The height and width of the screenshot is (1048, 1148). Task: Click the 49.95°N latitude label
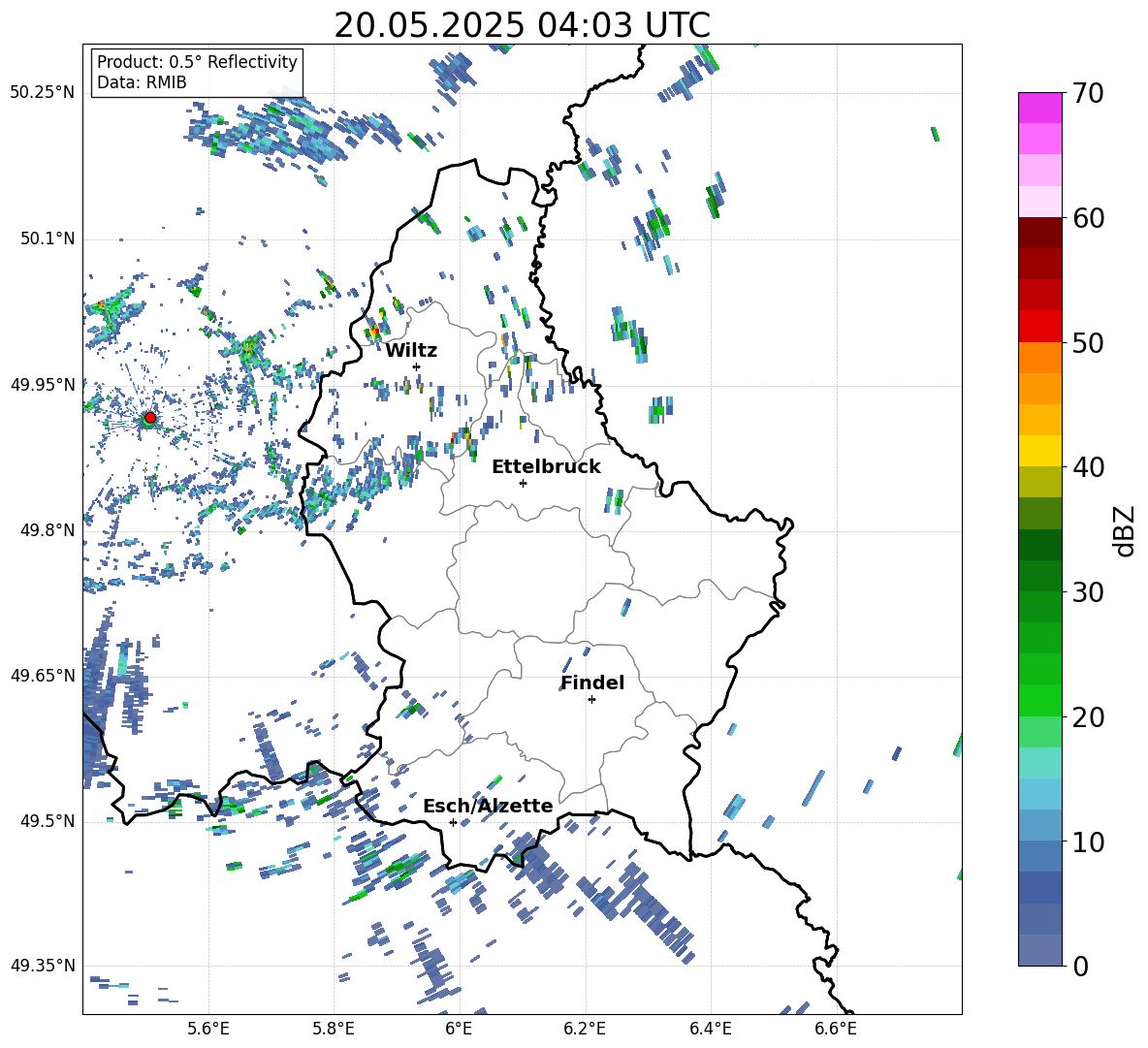43,385
